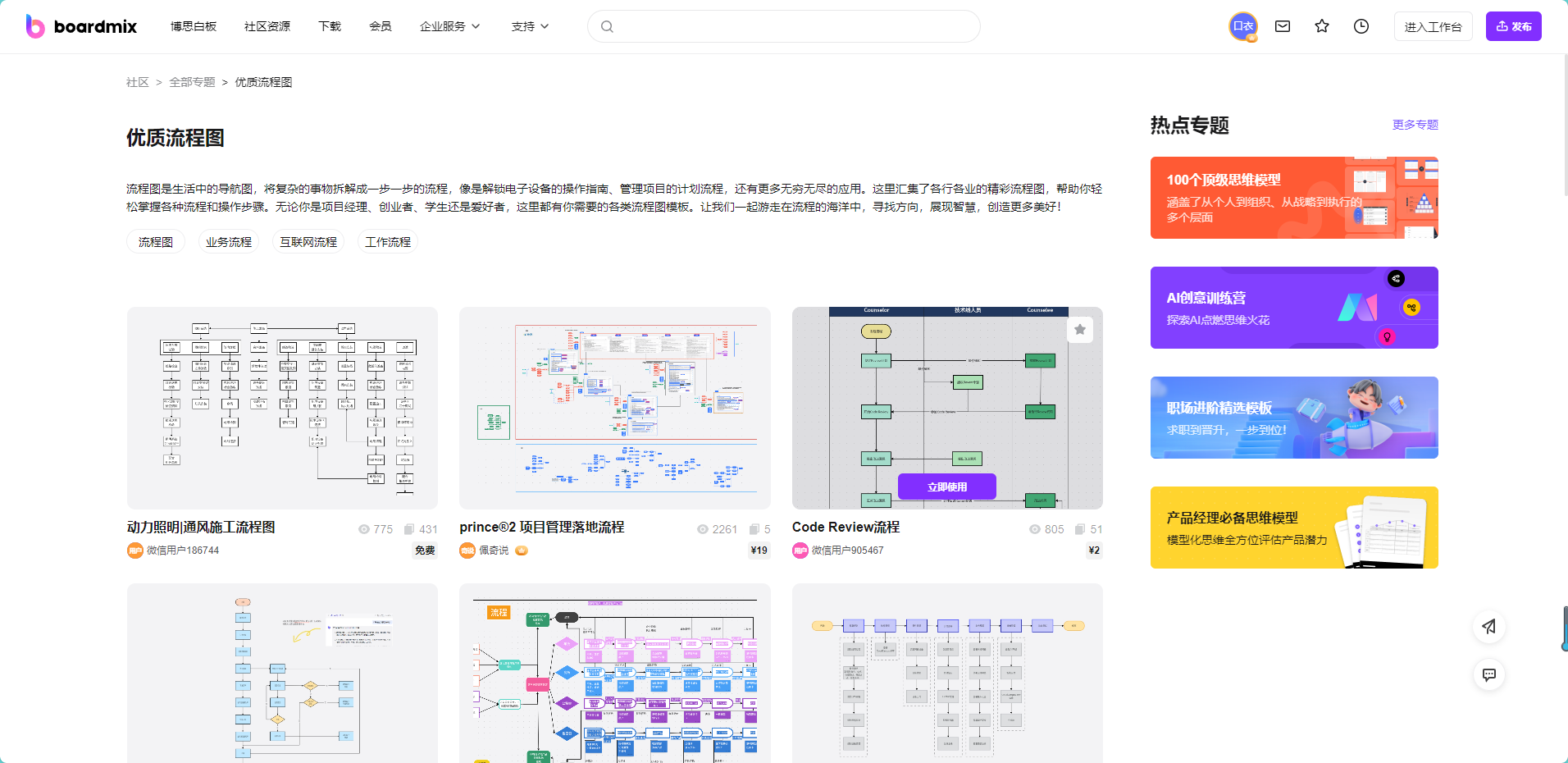
Task: Open the user avatar profile
Action: coord(1243,26)
